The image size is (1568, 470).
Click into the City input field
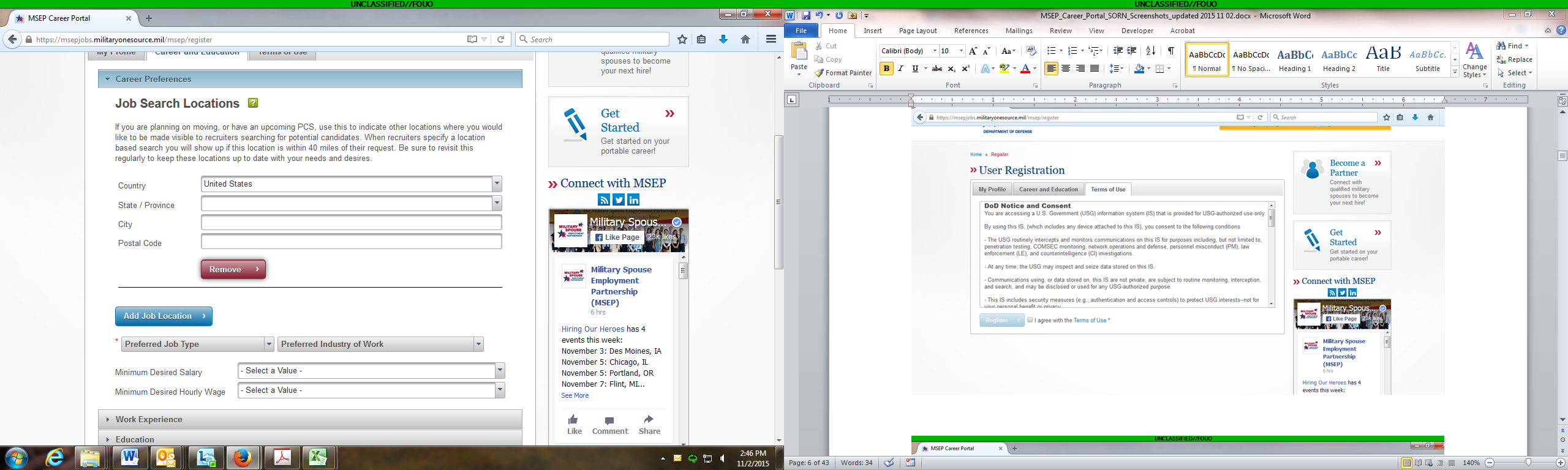click(352, 223)
